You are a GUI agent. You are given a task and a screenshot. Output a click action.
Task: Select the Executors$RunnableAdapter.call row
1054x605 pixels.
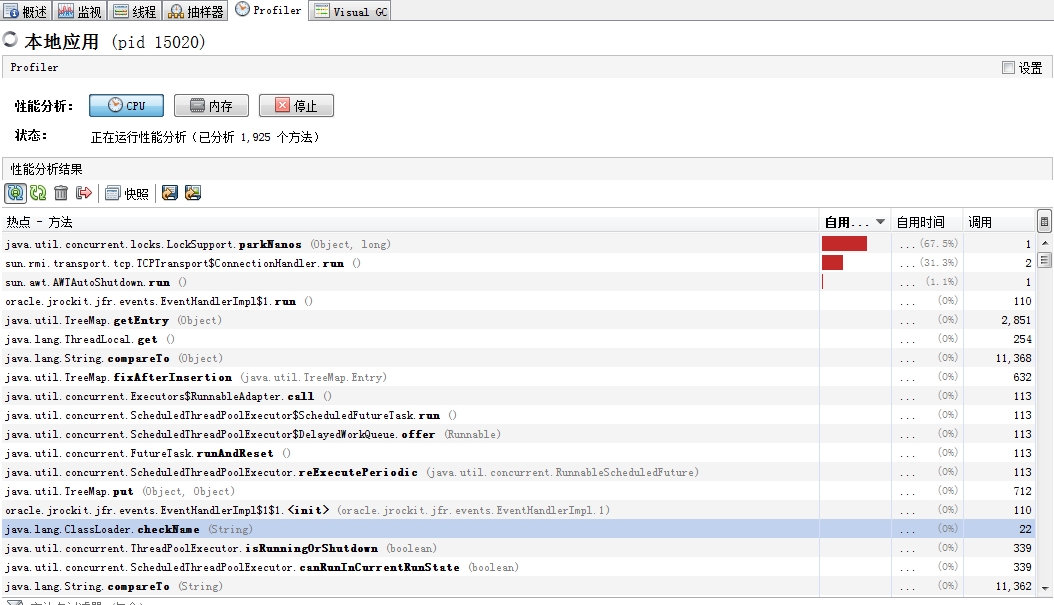[518, 396]
